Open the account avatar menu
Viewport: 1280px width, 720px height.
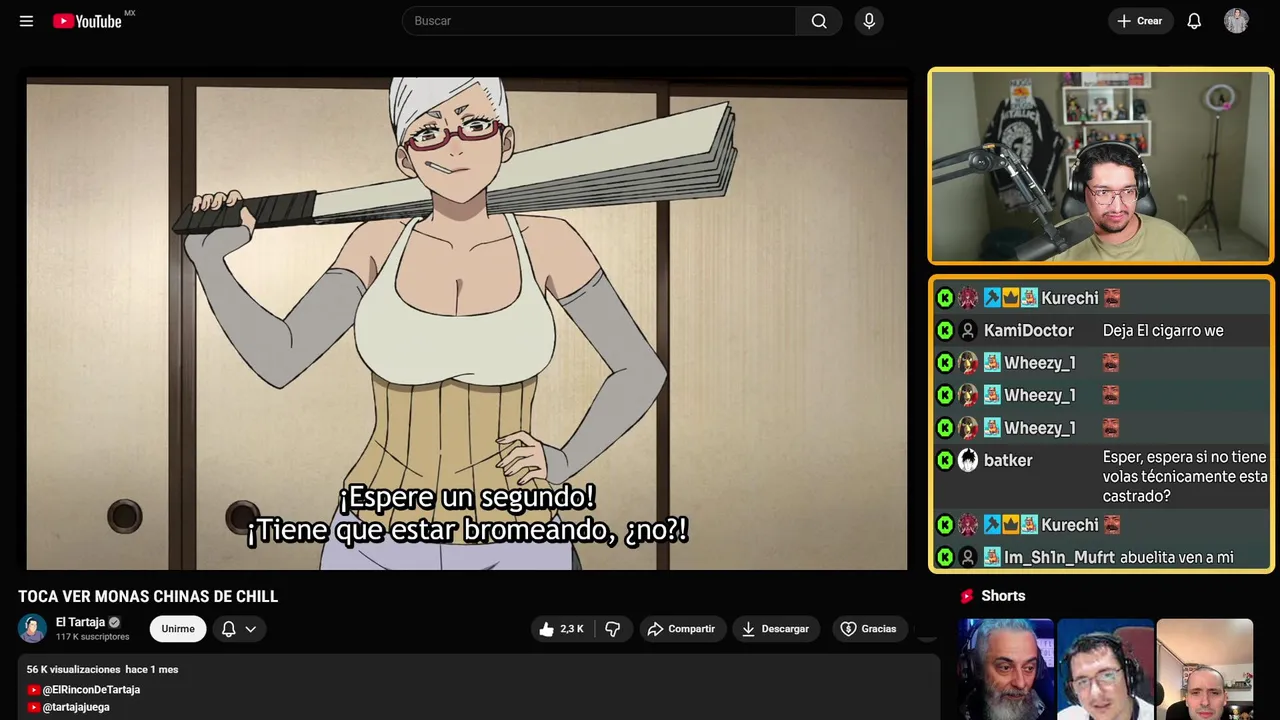pyautogui.click(x=1236, y=21)
